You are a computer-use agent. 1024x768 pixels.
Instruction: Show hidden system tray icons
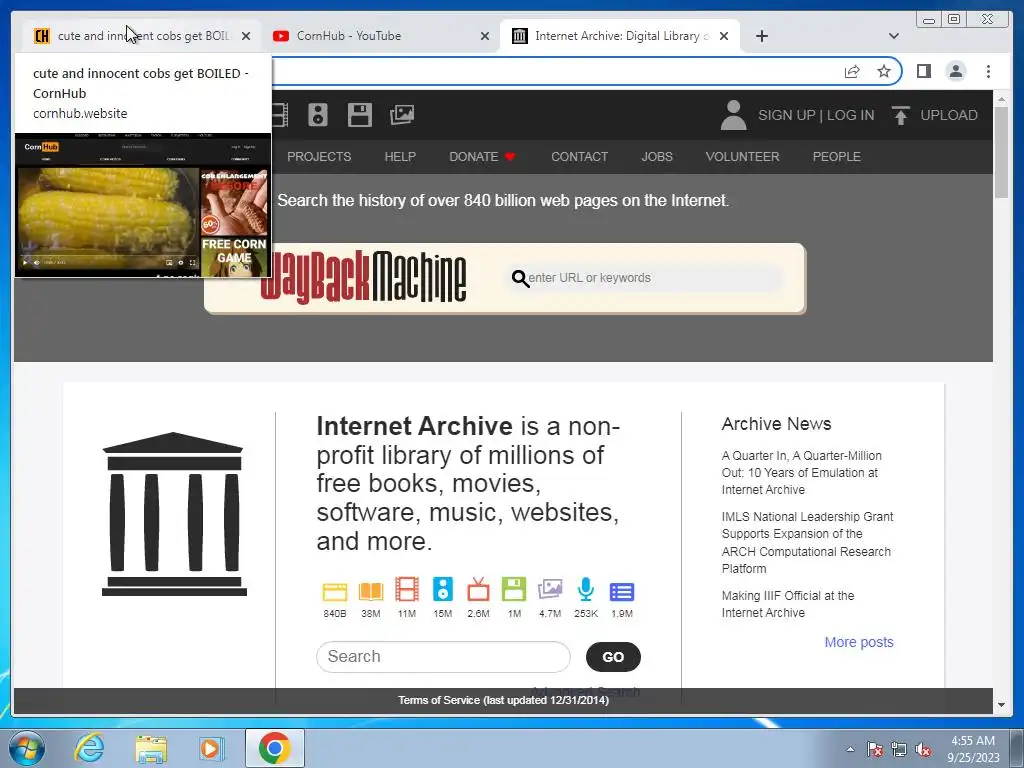(850, 749)
